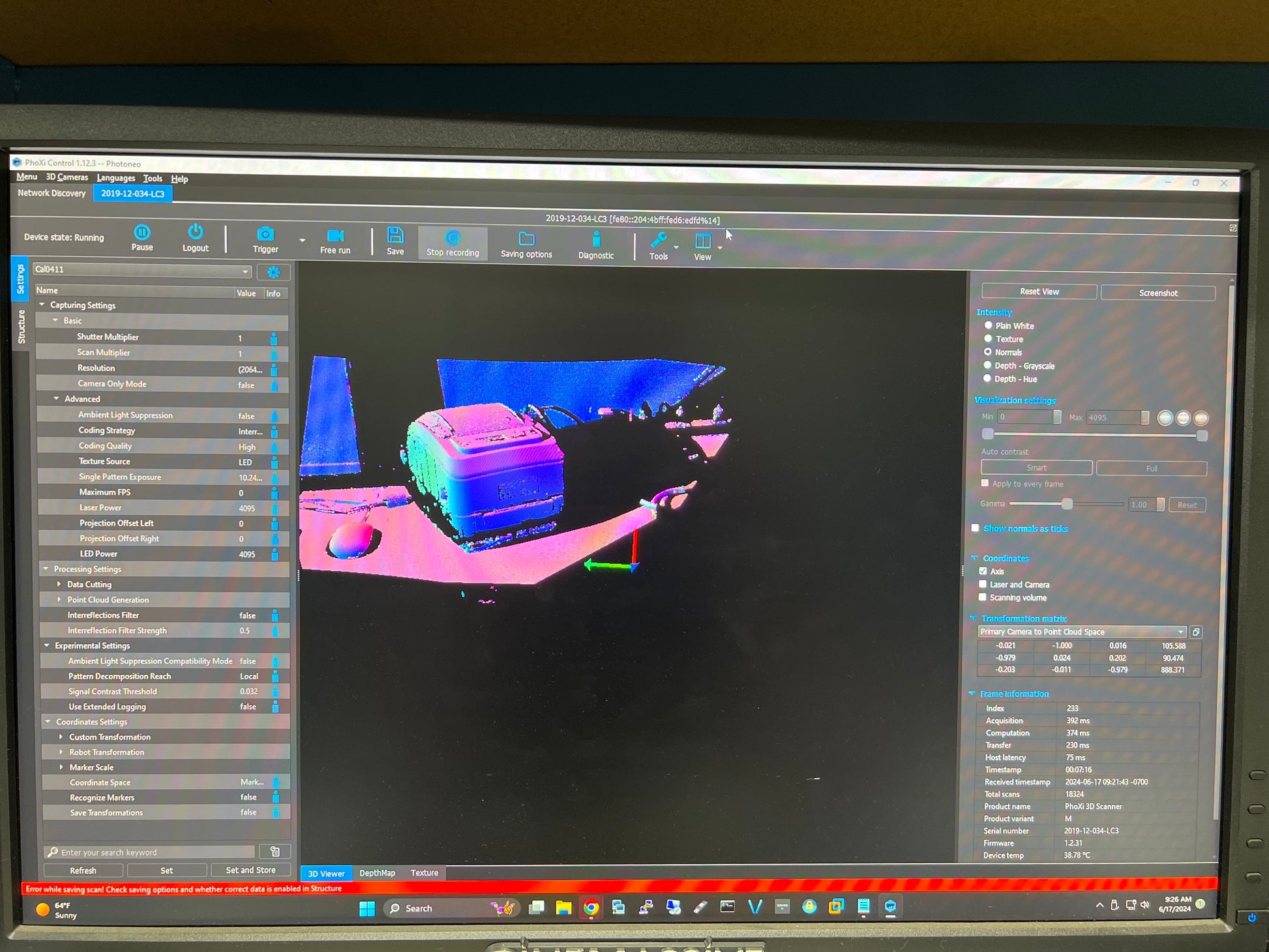Enable Show normals as ticks checkbox
This screenshot has height=952, width=1269.
coord(976,528)
